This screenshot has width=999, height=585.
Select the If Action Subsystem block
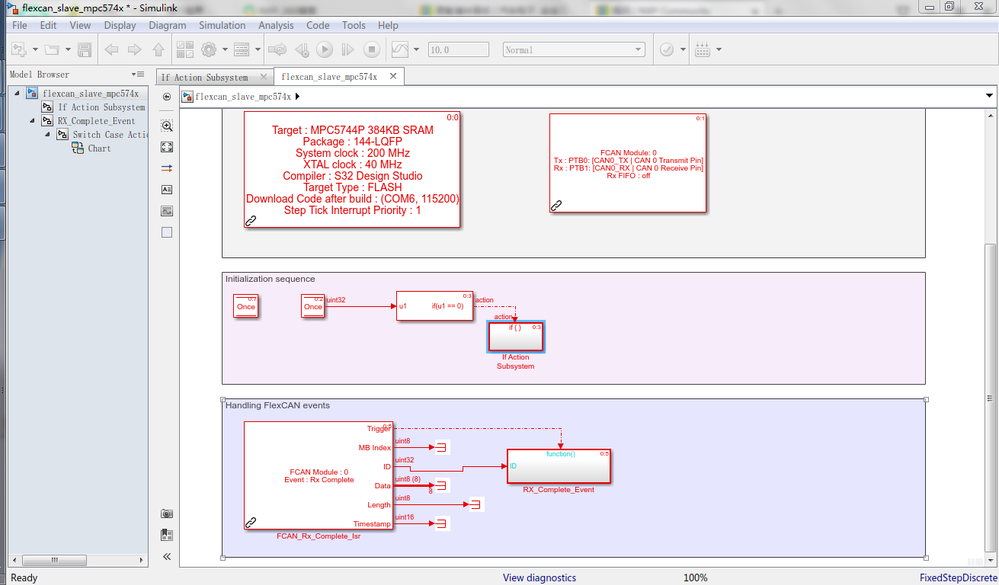click(516, 337)
